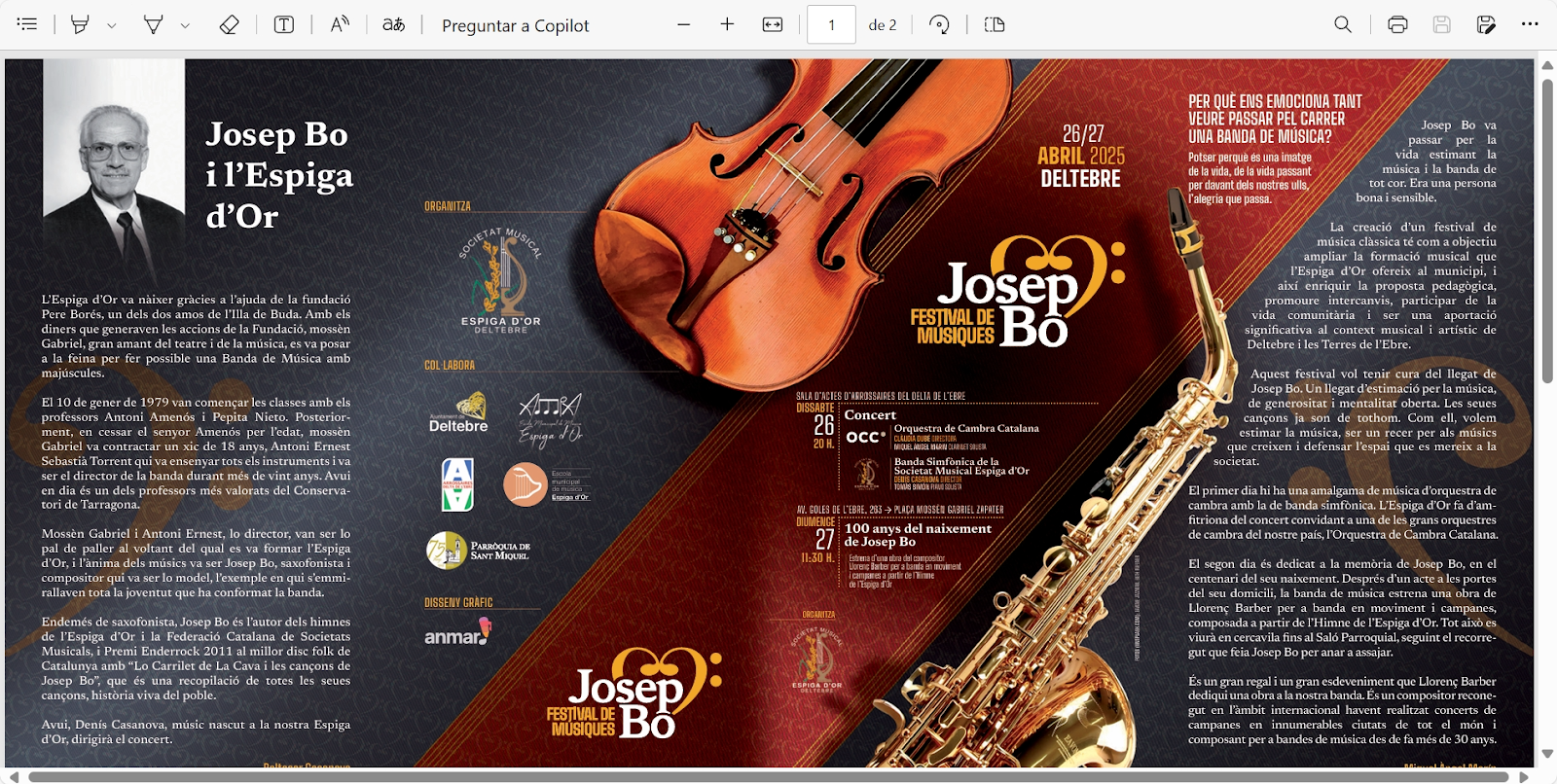Activate the eraser tool
This screenshot has height=784, width=1557.
click(x=229, y=24)
